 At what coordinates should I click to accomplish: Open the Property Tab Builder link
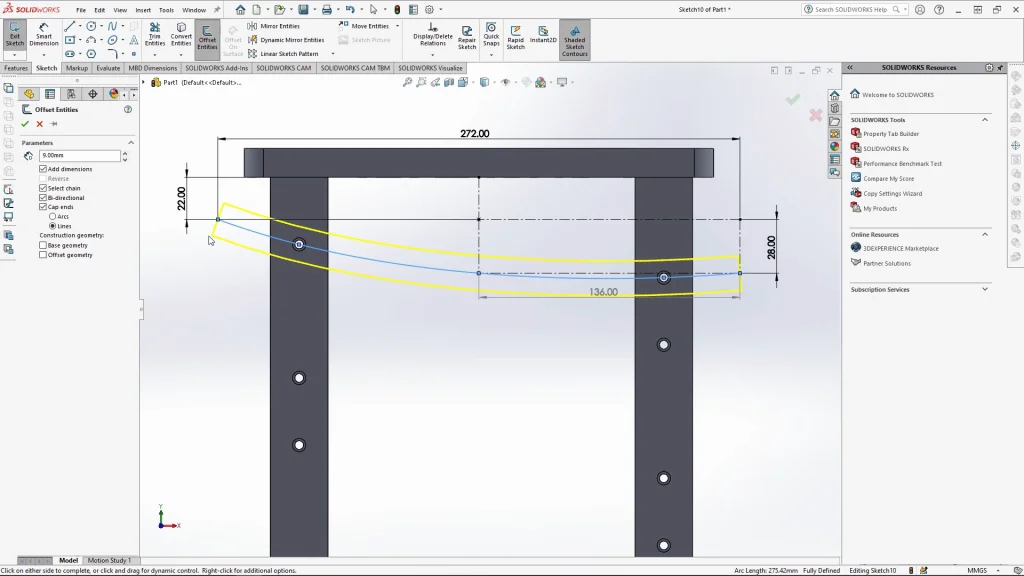coord(890,134)
